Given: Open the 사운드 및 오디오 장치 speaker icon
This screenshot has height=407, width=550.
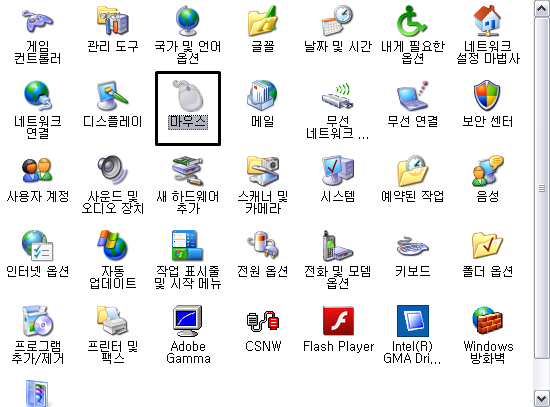Looking at the screenshot, I should pyautogui.click(x=113, y=171).
